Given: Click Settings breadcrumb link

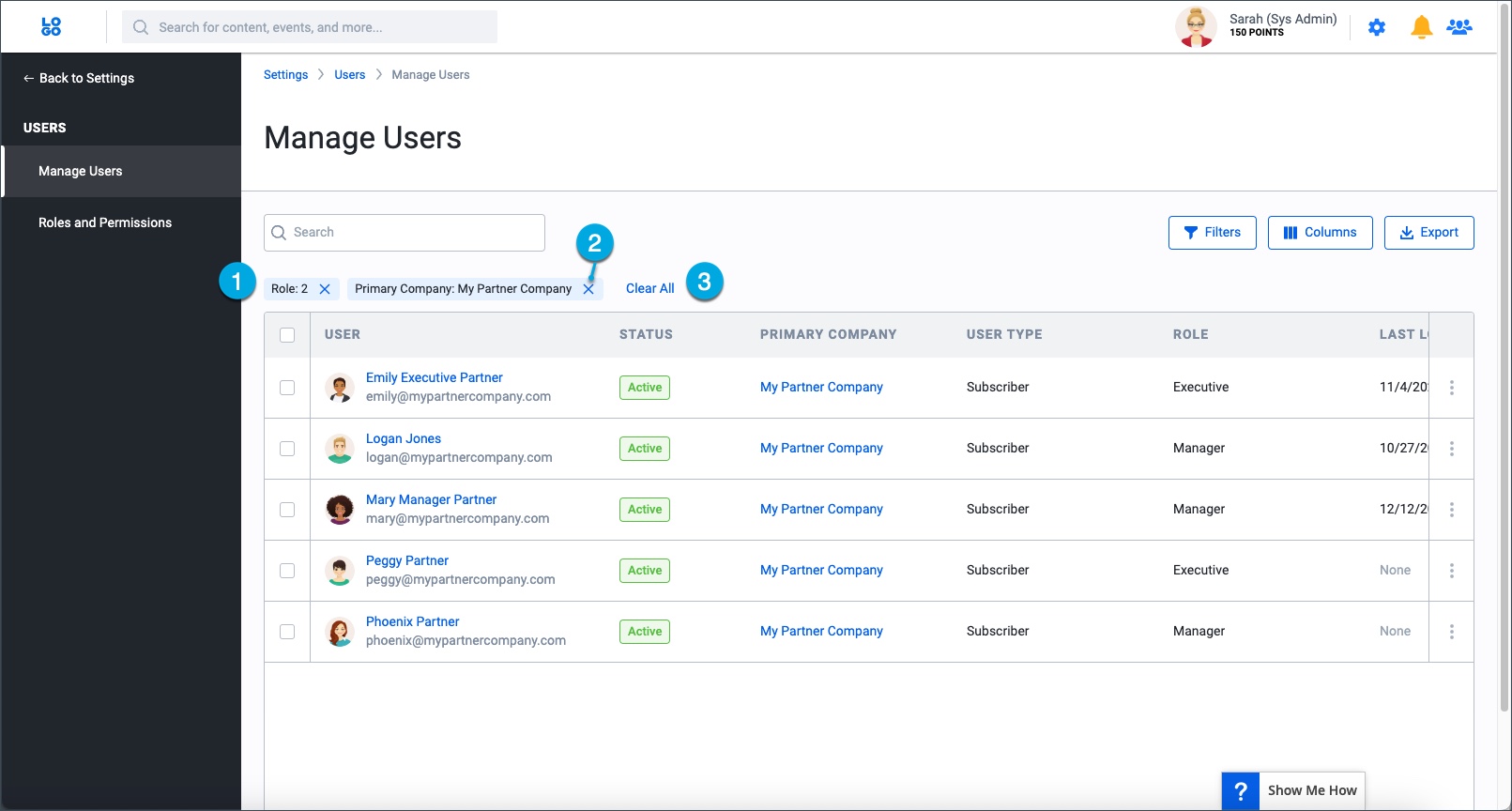Looking at the screenshot, I should [285, 75].
